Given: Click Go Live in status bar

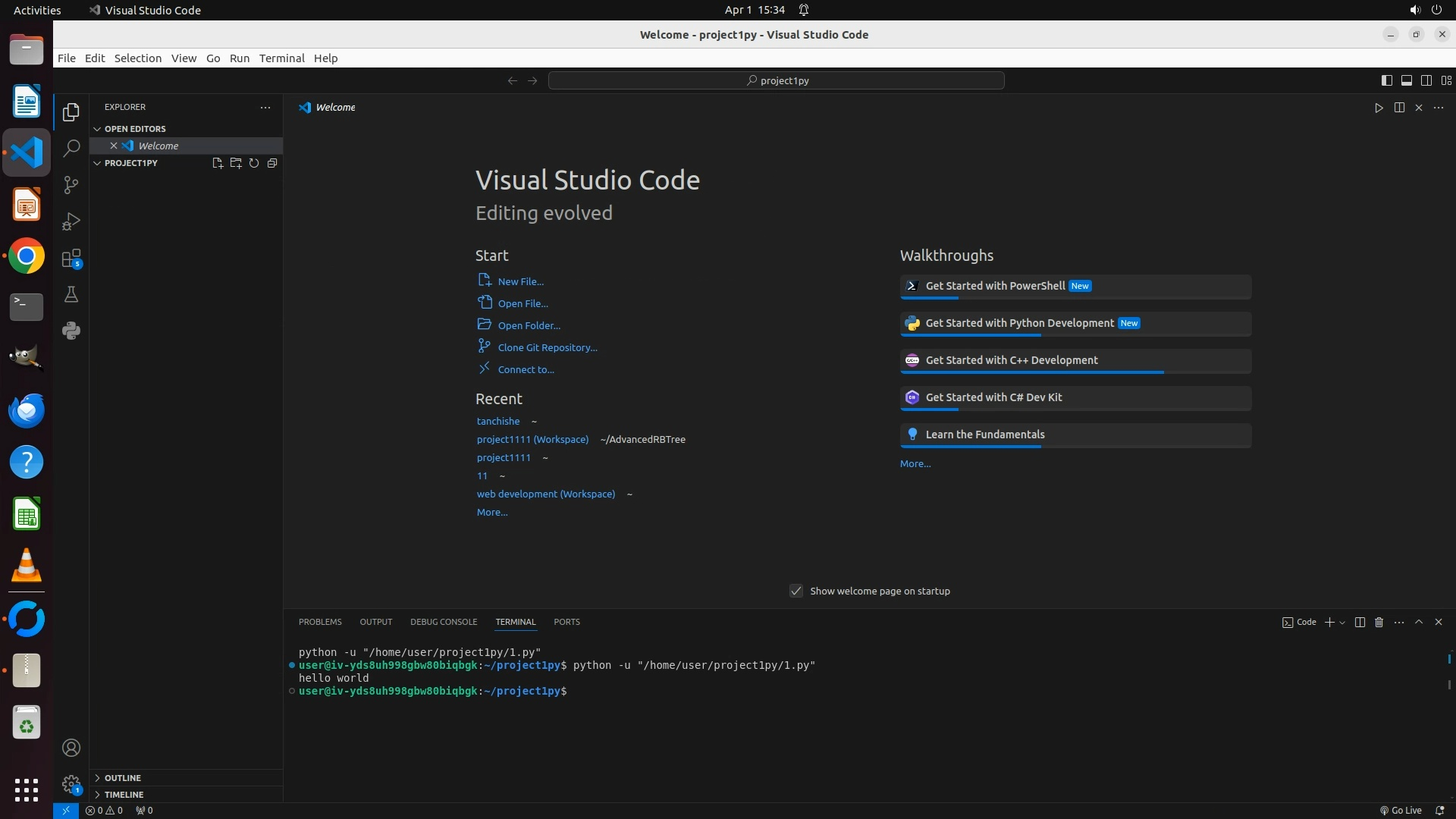Looking at the screenshot, I should point(1401,810).
